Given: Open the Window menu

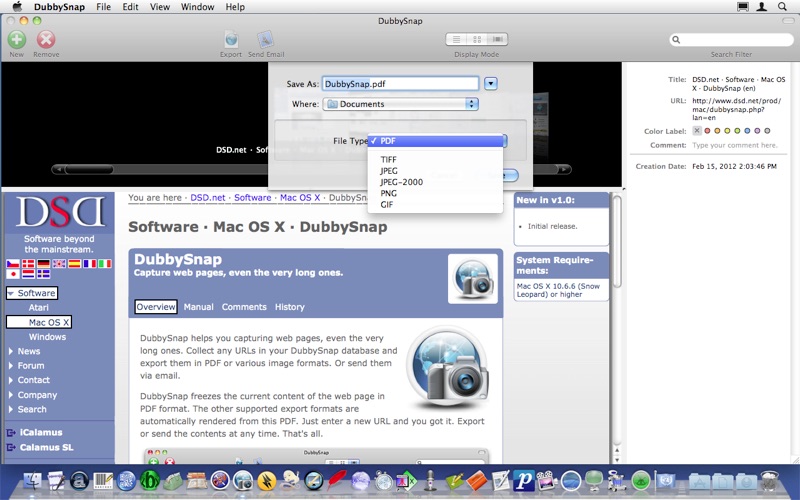Looking at the screenshot, I should tap(197, 7).
